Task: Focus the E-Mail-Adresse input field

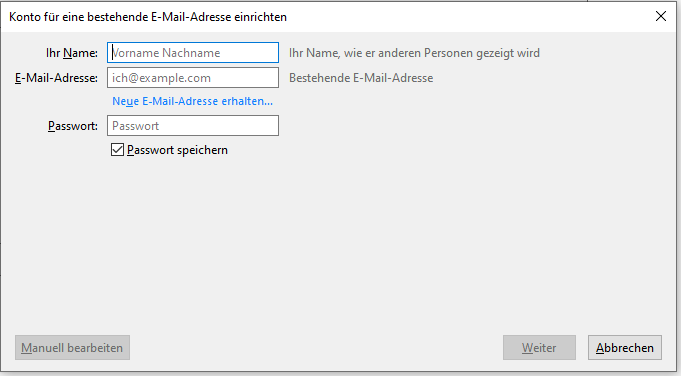Action: [x=193, y=78]
